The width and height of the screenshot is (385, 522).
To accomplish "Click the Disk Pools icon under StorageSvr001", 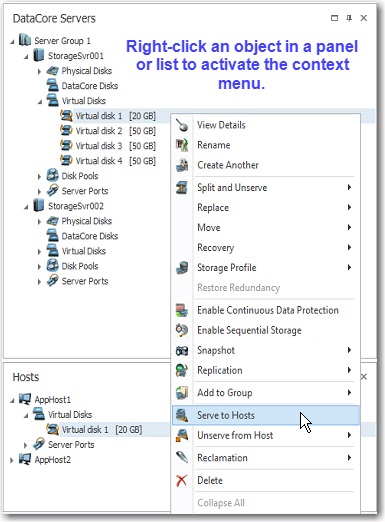I will (52, 176).
